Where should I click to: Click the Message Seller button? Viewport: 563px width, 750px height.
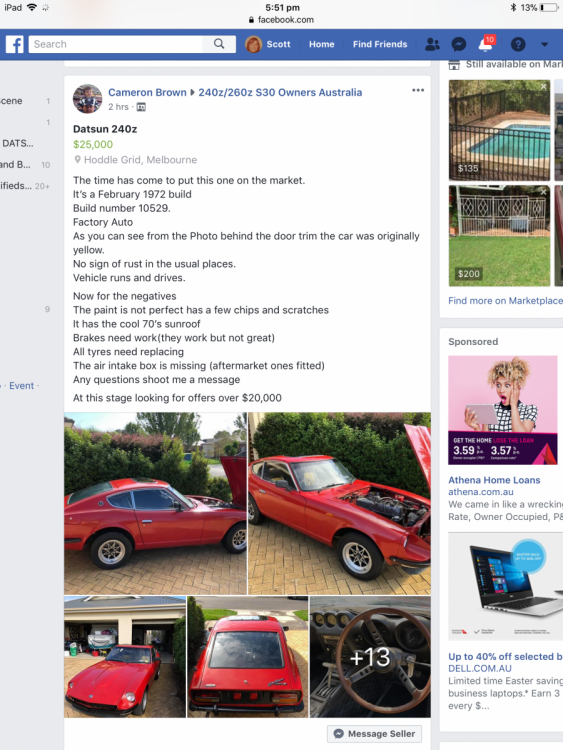[374, 733]
